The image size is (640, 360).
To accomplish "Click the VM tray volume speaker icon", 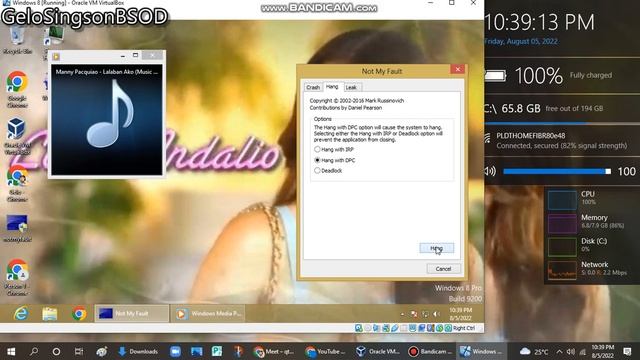I will pyautogui.click(x=436, y=313).
